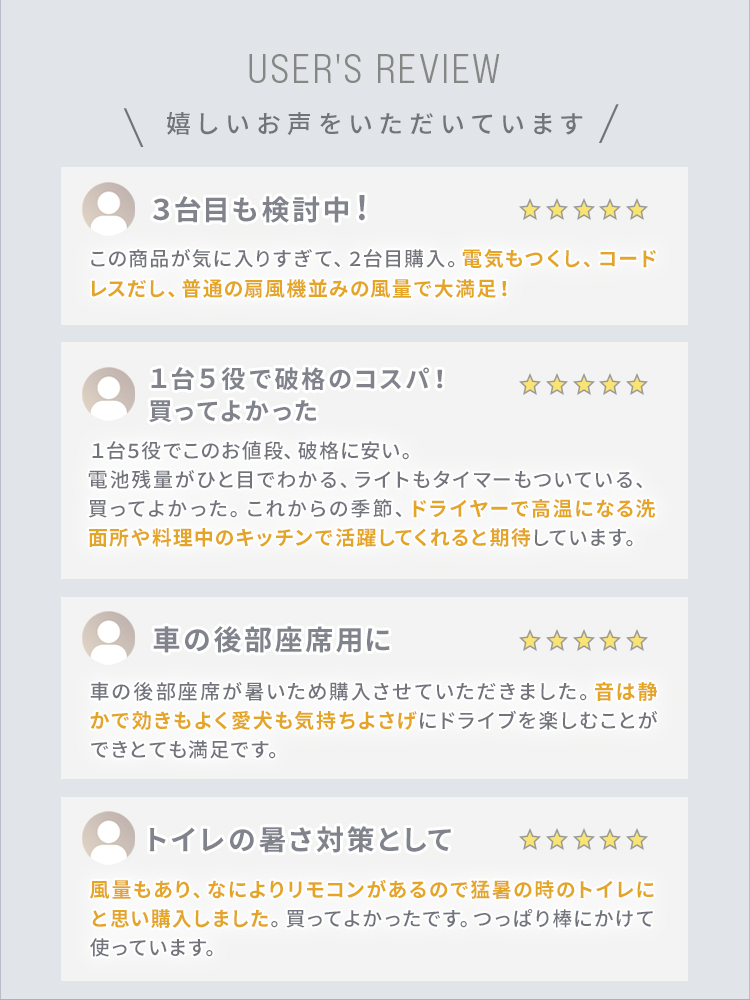
Task: Select the avatar next to "1台5役で破格のコスパ!"
Action: (108, 393)
